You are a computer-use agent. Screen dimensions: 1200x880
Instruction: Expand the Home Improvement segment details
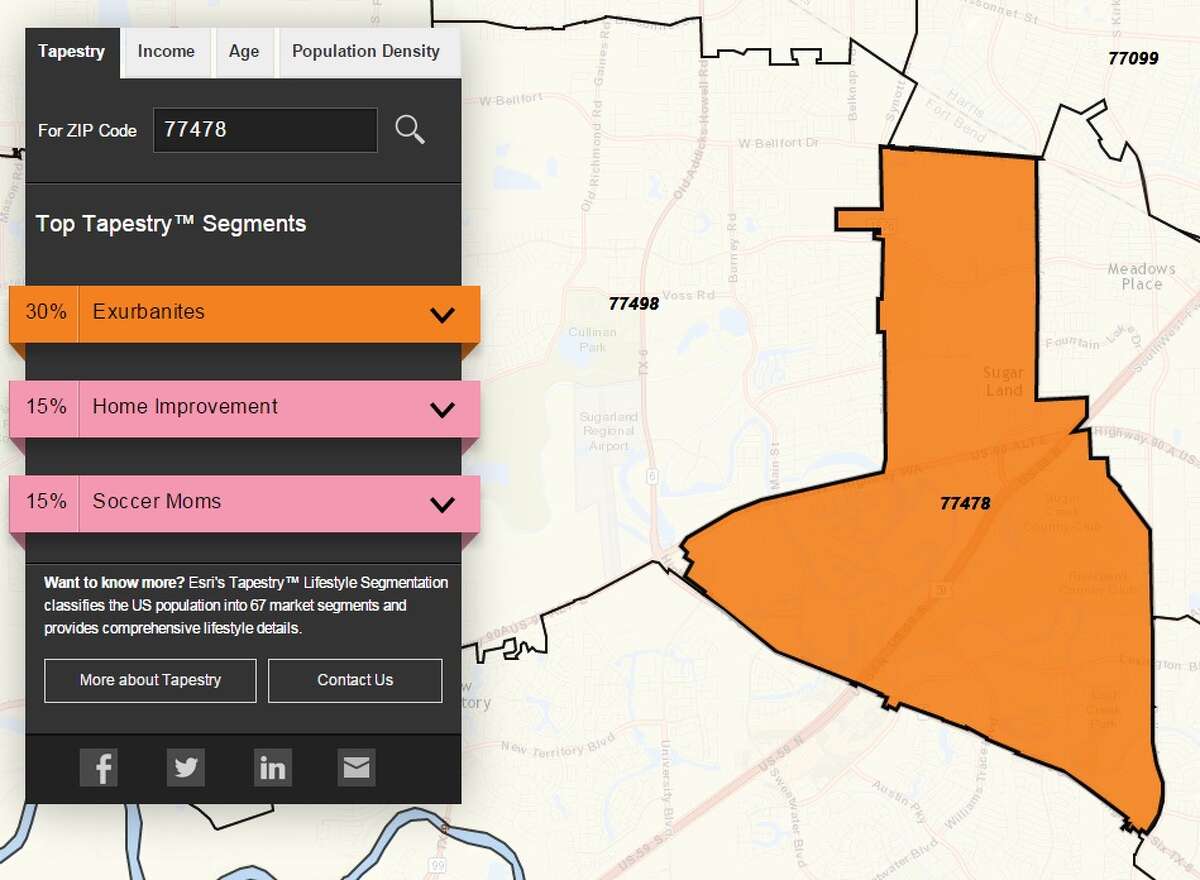pos(441,408)
